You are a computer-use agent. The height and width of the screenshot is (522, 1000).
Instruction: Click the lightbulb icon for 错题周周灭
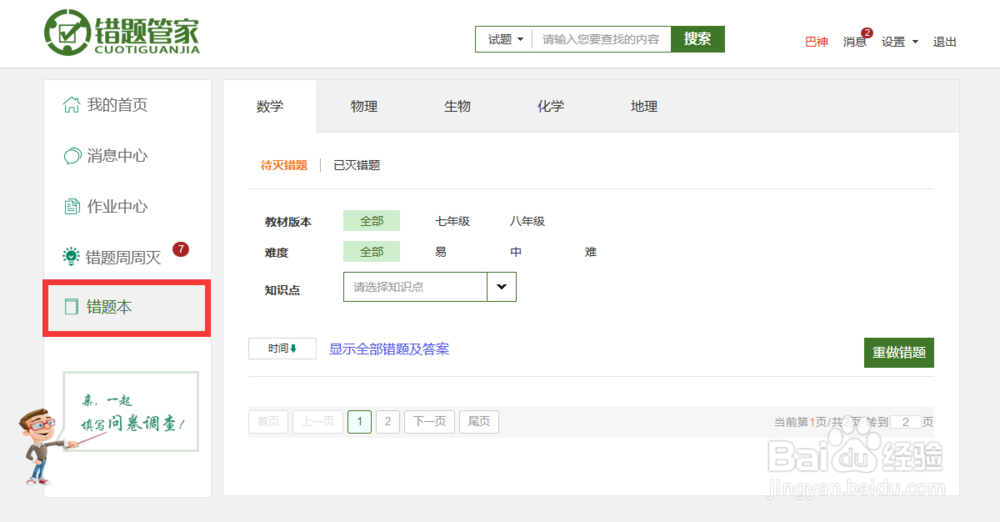[x=72, y=257]
